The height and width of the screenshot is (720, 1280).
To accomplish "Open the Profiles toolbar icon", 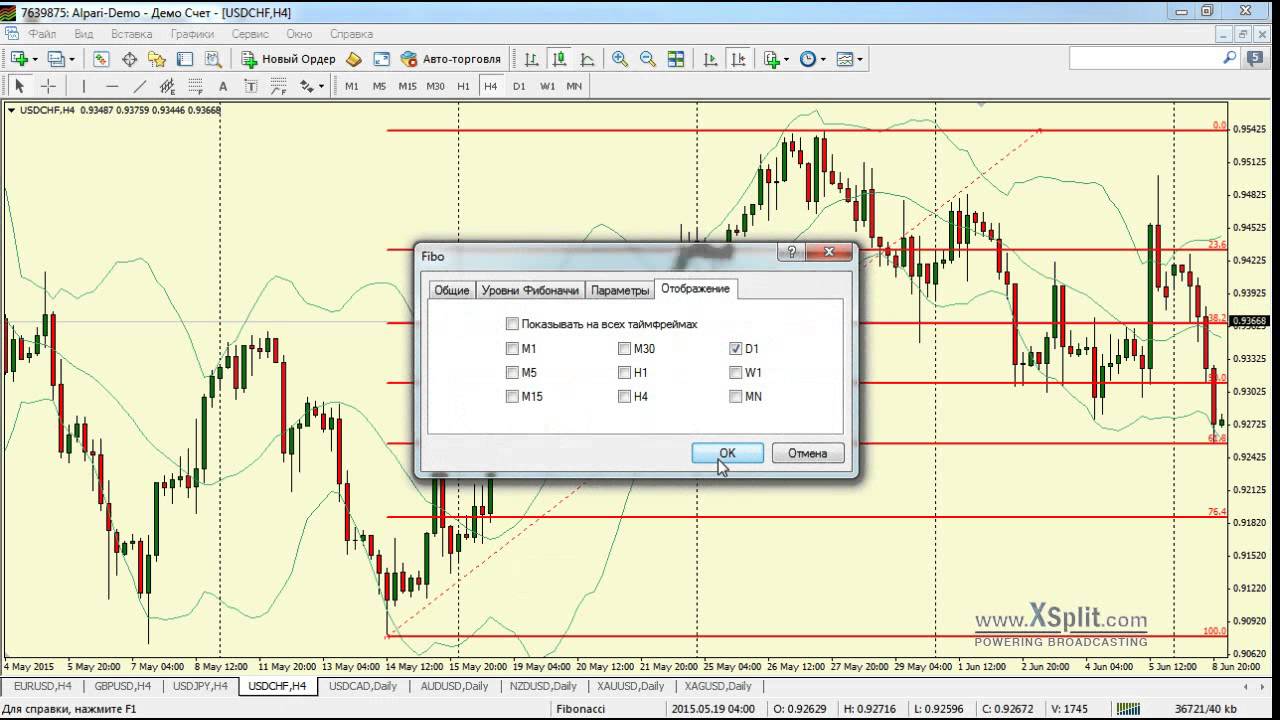I will [x=56, y=59].
